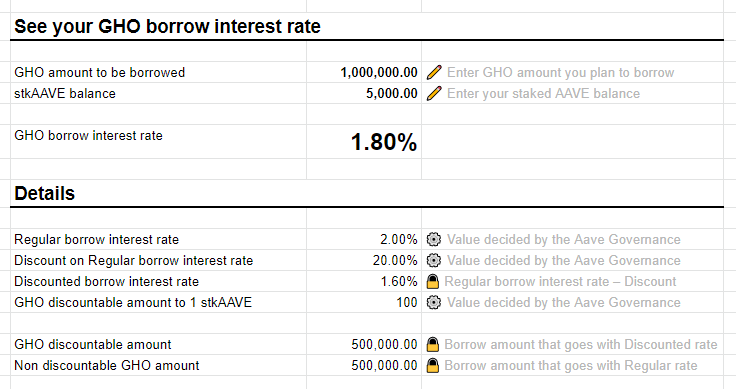Select the 'GHO amount to be borrowed' label cell
736x389 pixels.
coord(158,72)
